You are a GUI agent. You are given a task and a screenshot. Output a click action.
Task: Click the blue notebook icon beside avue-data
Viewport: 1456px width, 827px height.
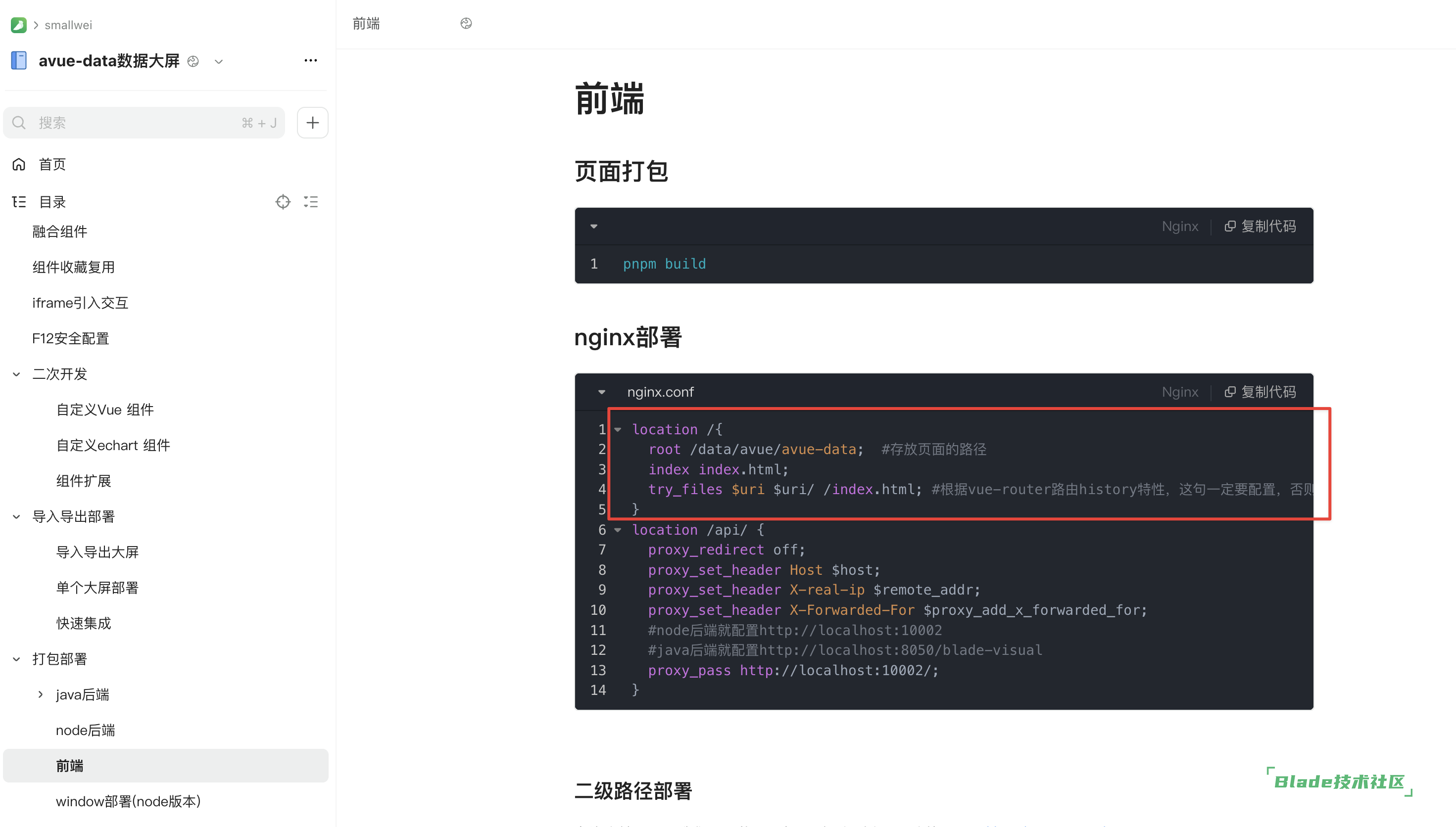[x=19, y=60]
